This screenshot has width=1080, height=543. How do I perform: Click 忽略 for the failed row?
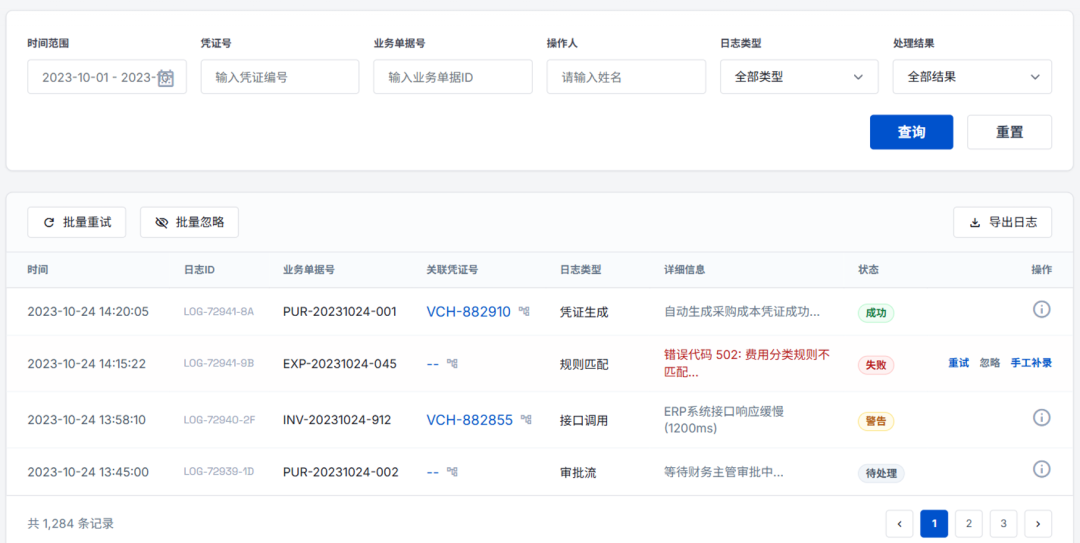tap(990, 363)
